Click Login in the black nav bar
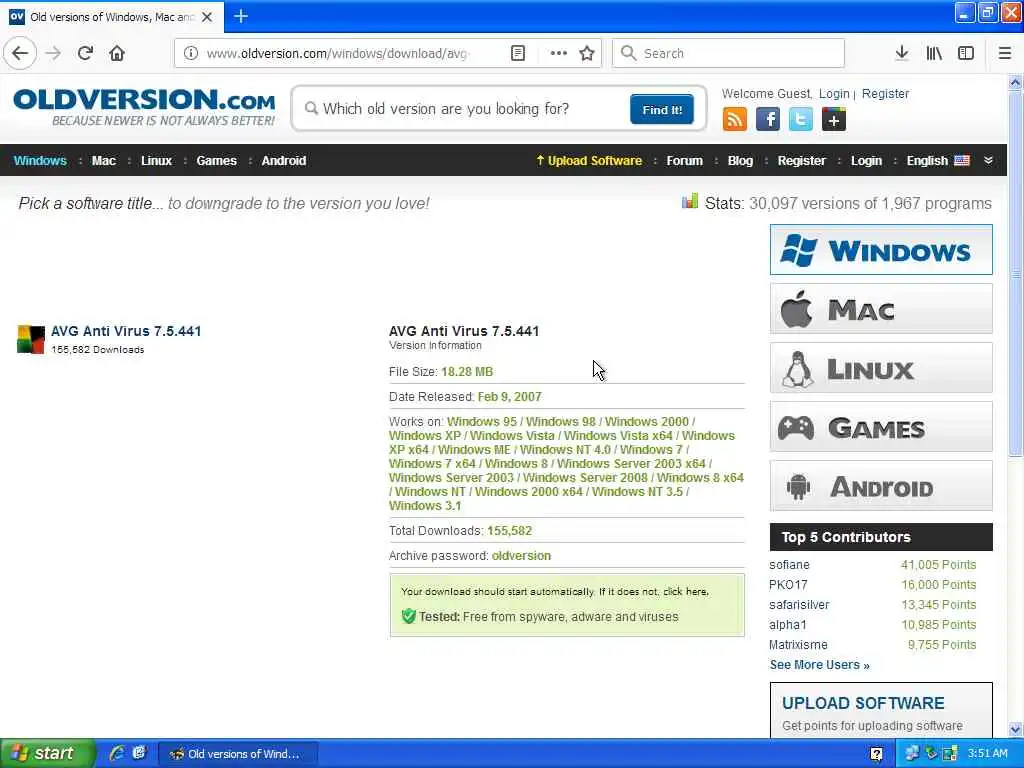1024x768 pixels. click(866, 161)
